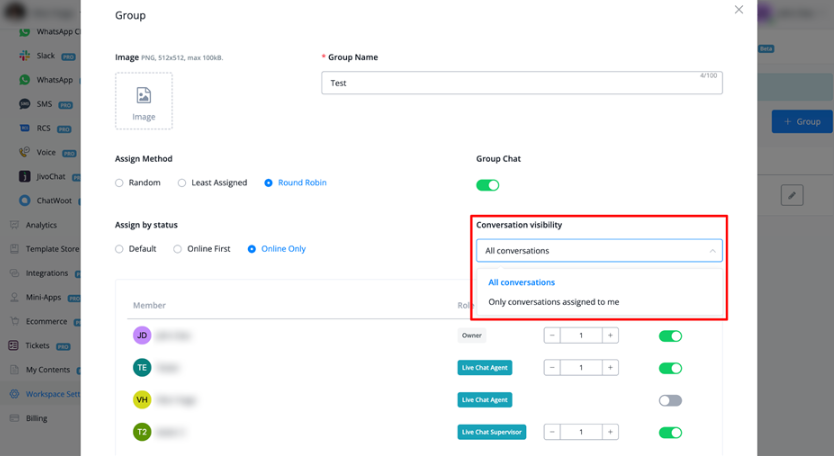The height and width of the screenshot is (456, 834).
Task: Select Least Assigned radio option
Action: pos(181,183)
